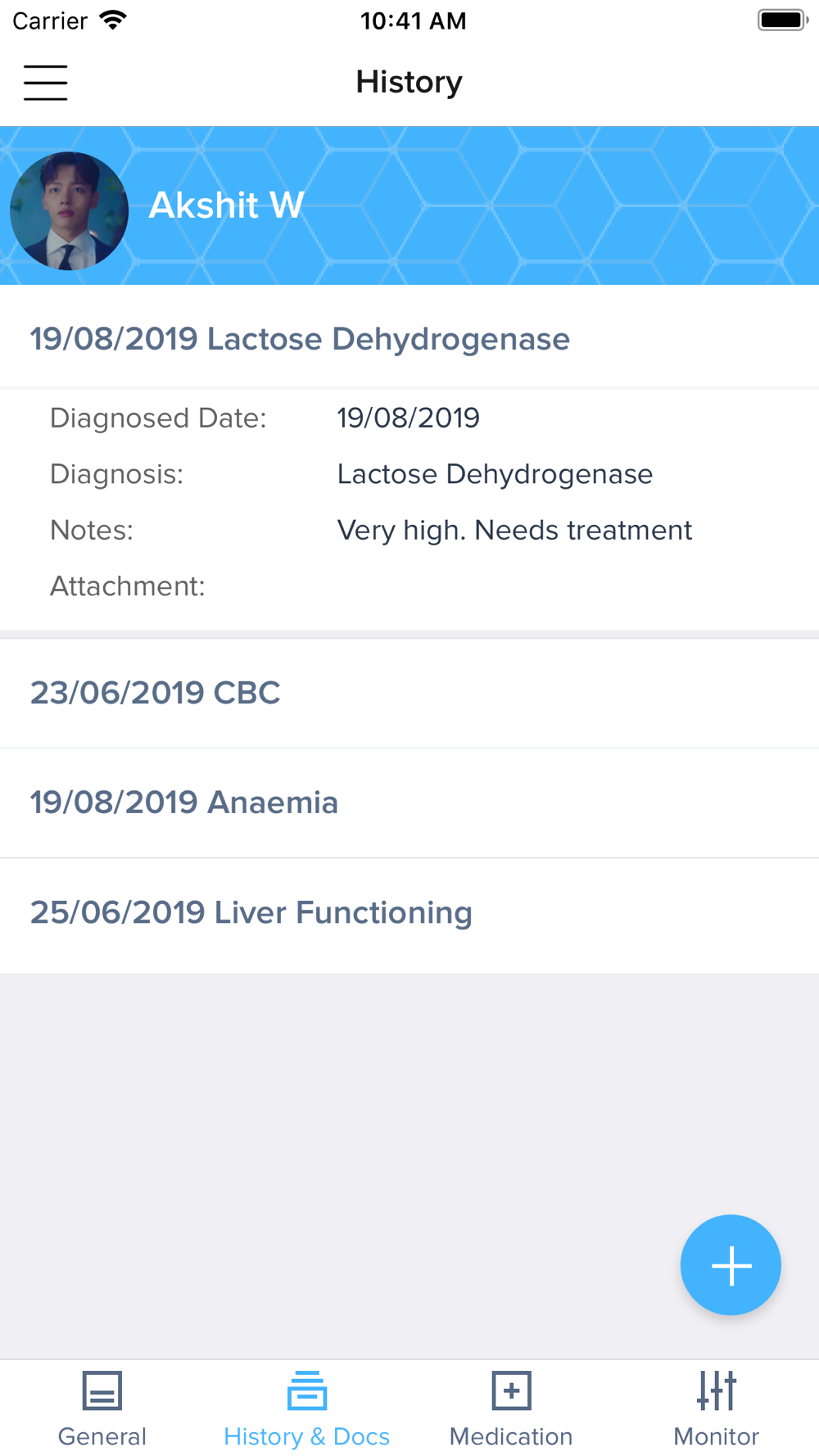Switch to the Medication tab label

[511, 1436]
